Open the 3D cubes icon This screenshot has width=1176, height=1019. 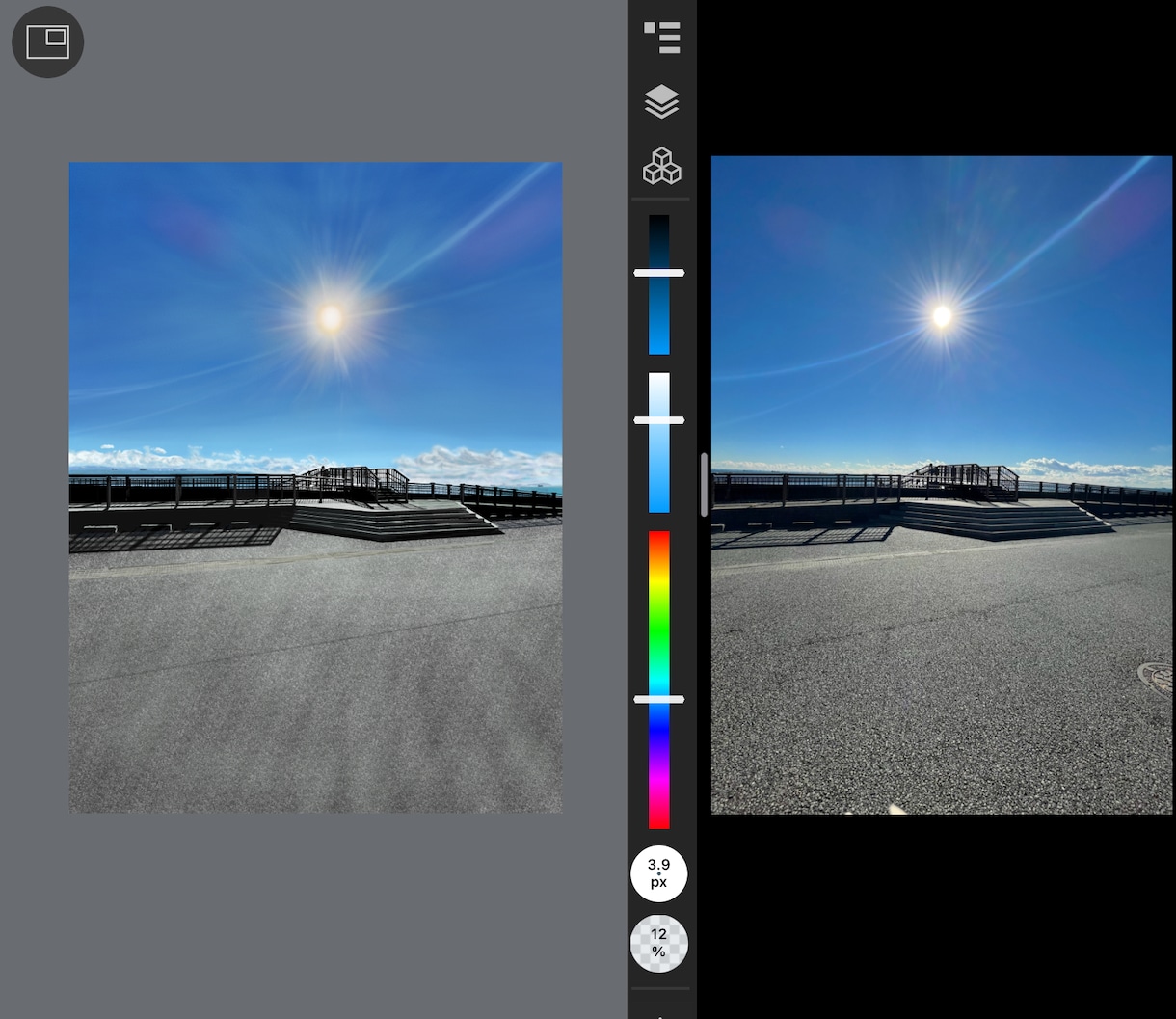(x=661, y=166)
